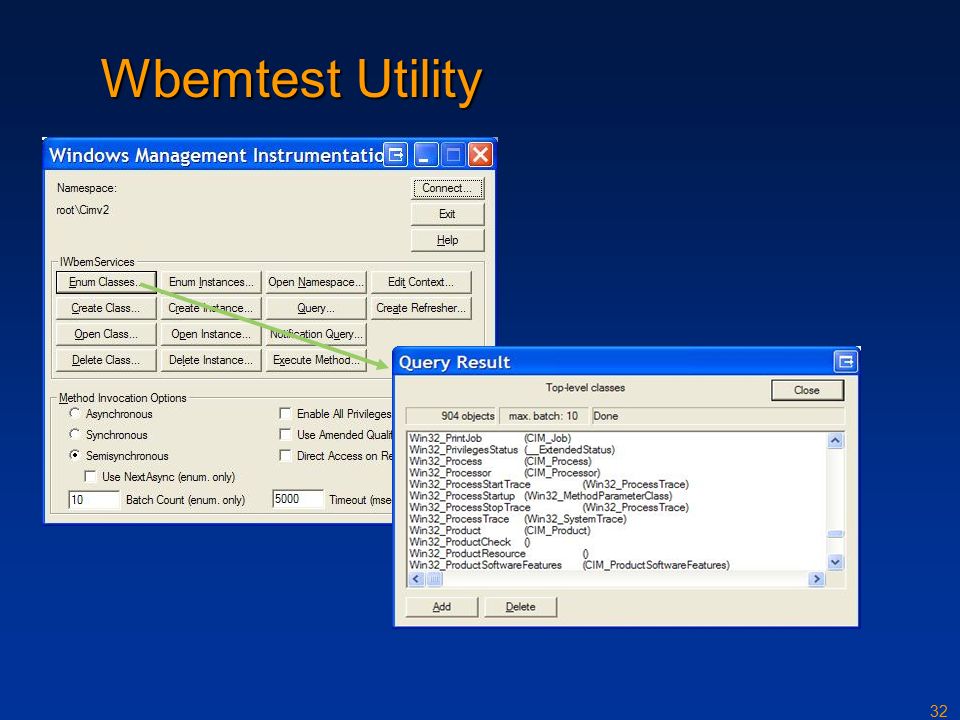Close the Windows Management Instrumentation window
The image size is (960, 720).
[x=481, y=154]
